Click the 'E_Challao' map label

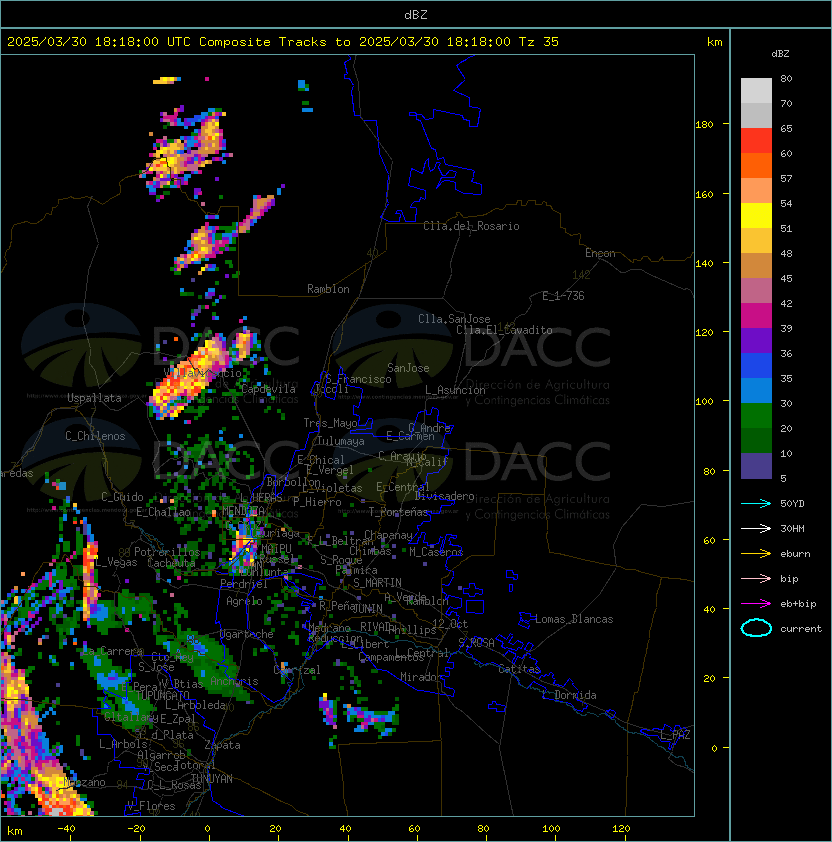[x=163, y=512]
